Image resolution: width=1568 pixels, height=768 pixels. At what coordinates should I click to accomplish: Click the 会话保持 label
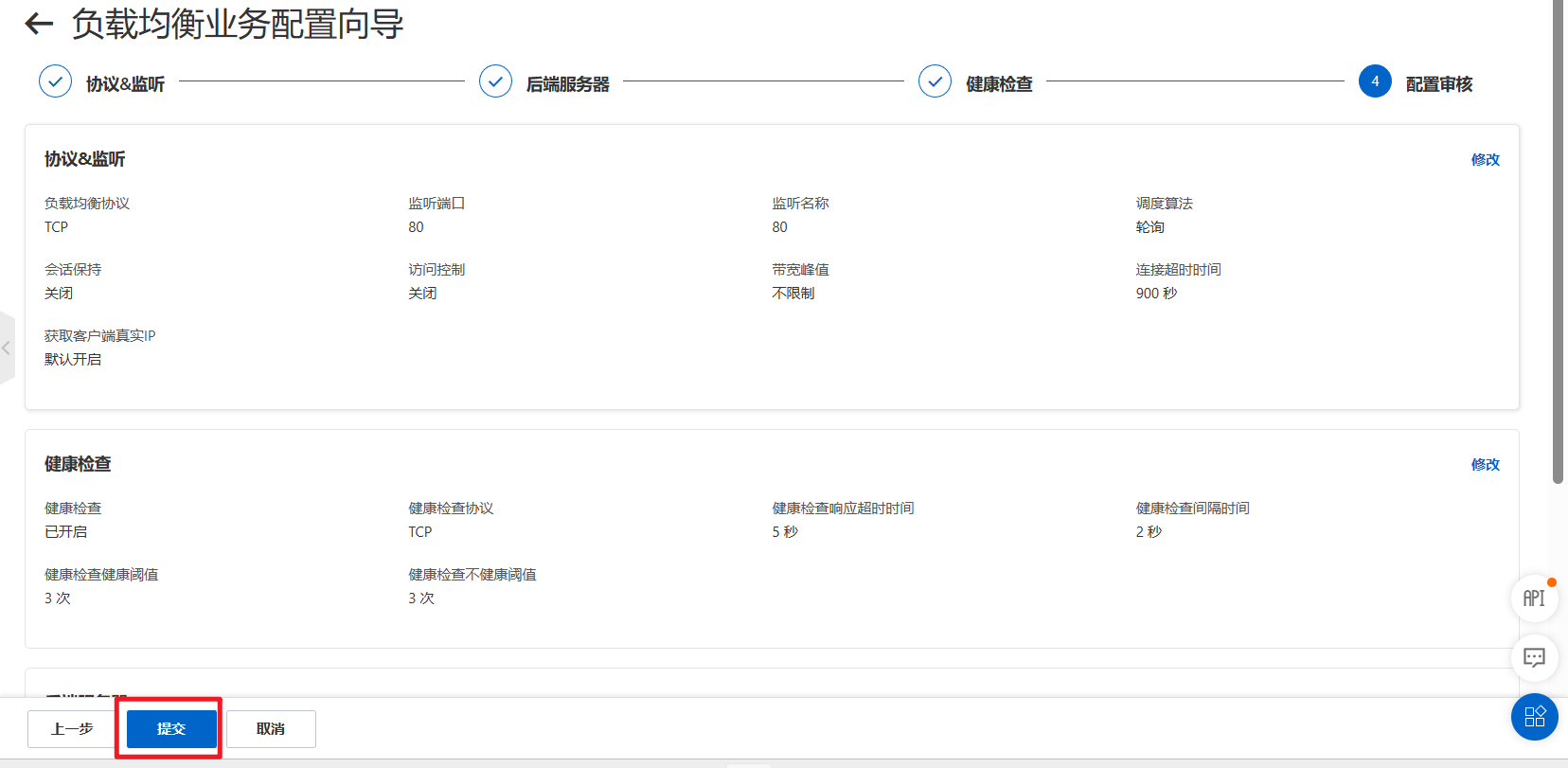click(73, 270)
